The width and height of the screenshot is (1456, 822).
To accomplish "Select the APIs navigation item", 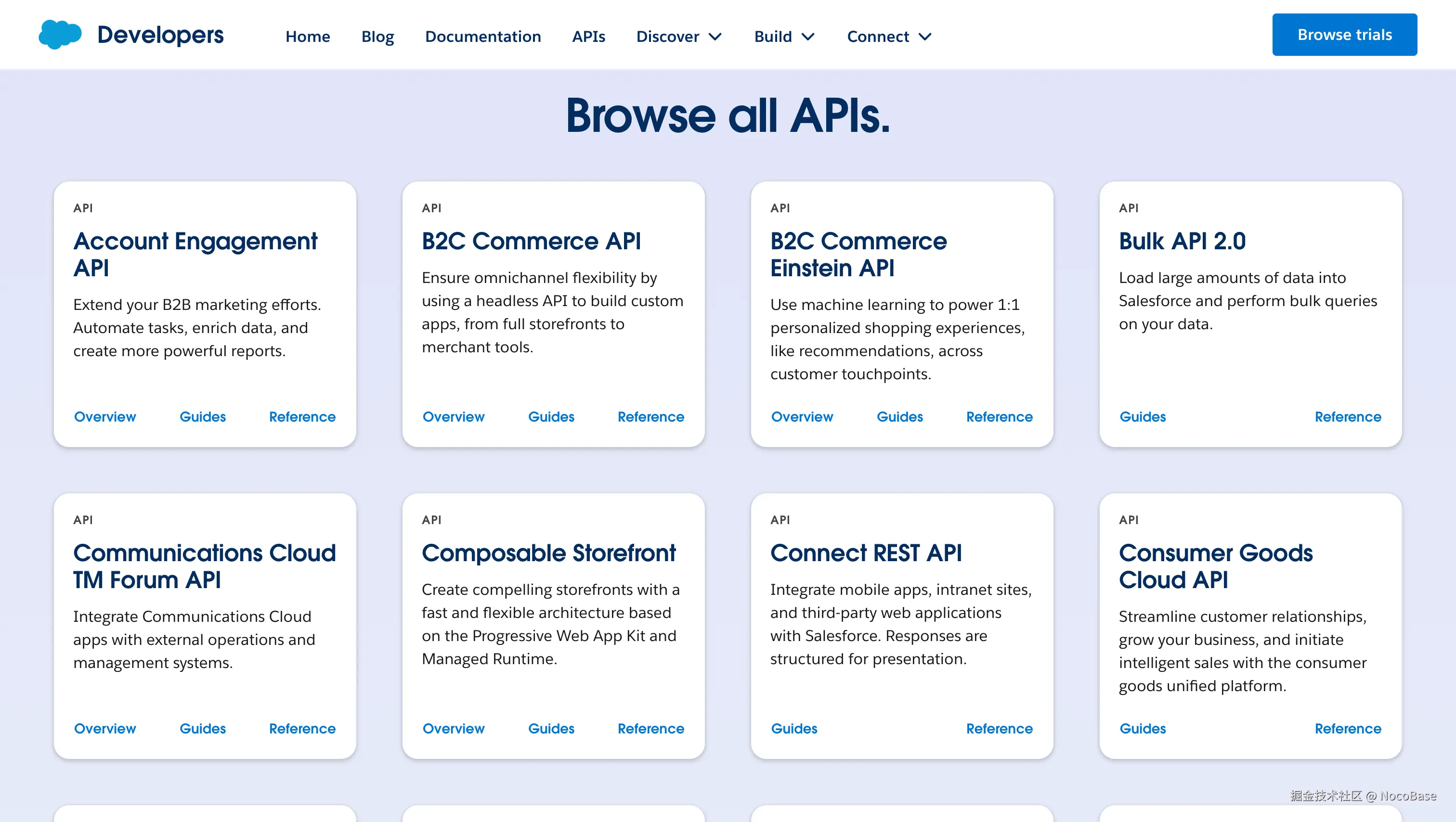I will [588, 36].
